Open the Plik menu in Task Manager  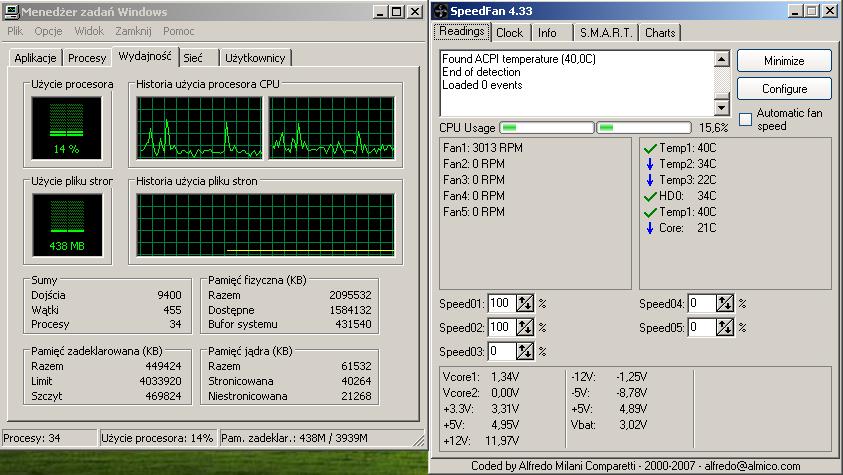click(15, 31)
